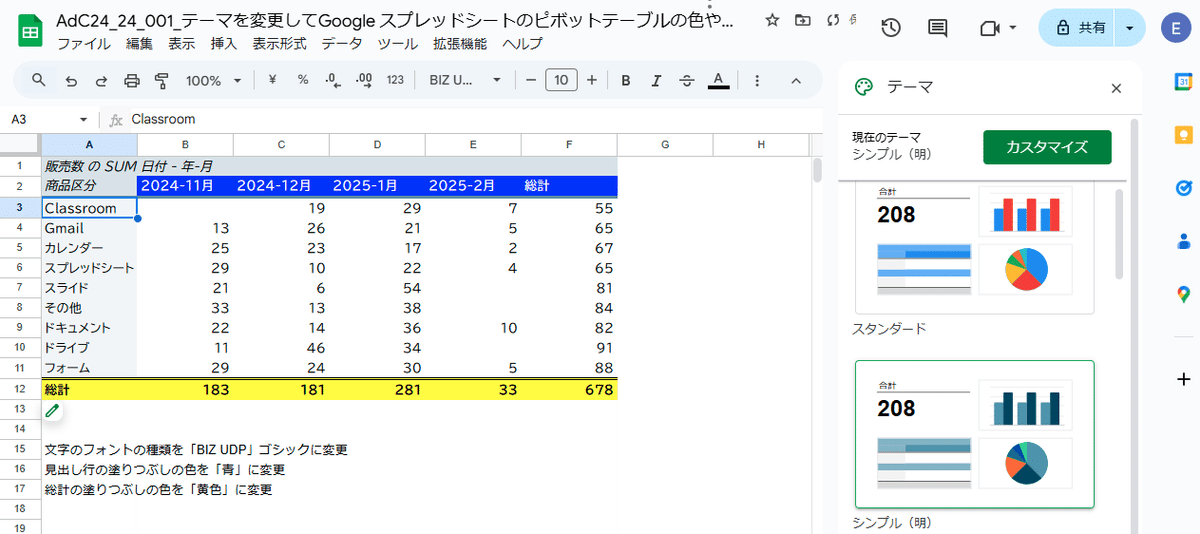Image resolution: width=1200 pixels, height=534 pixels.
Task: Select the スタンダード theme thumbnail
Action: (x=974, y=248)
